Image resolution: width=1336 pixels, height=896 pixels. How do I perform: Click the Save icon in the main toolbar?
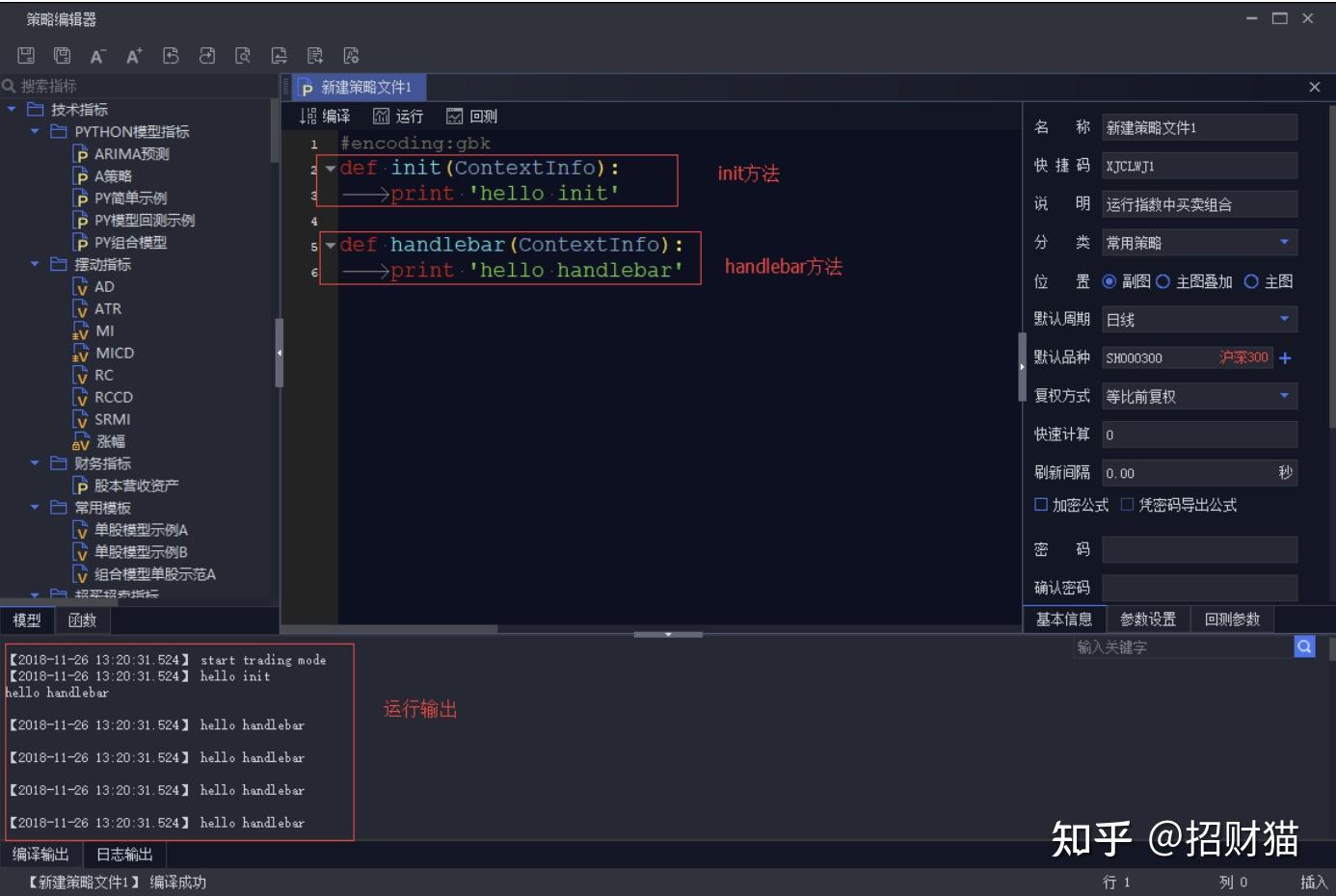tap(24, 55)
